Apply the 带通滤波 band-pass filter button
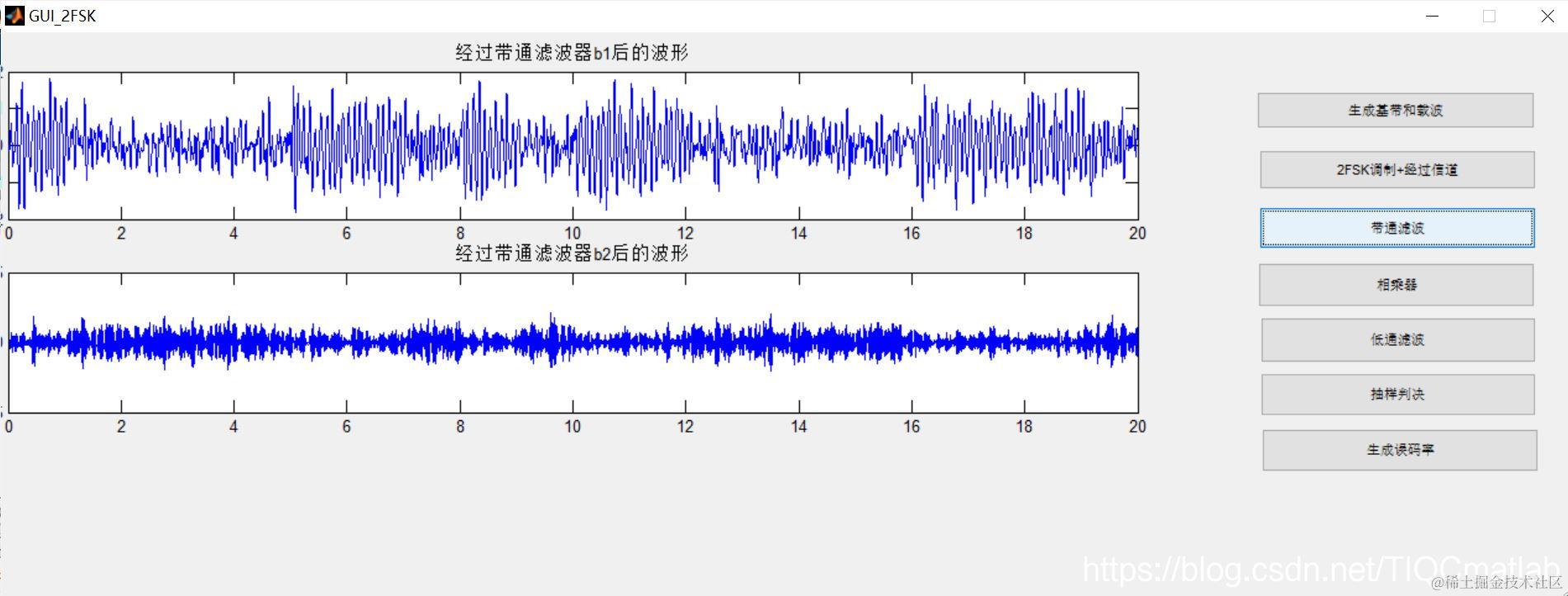1568x596 pixels. pos(1397,228)
